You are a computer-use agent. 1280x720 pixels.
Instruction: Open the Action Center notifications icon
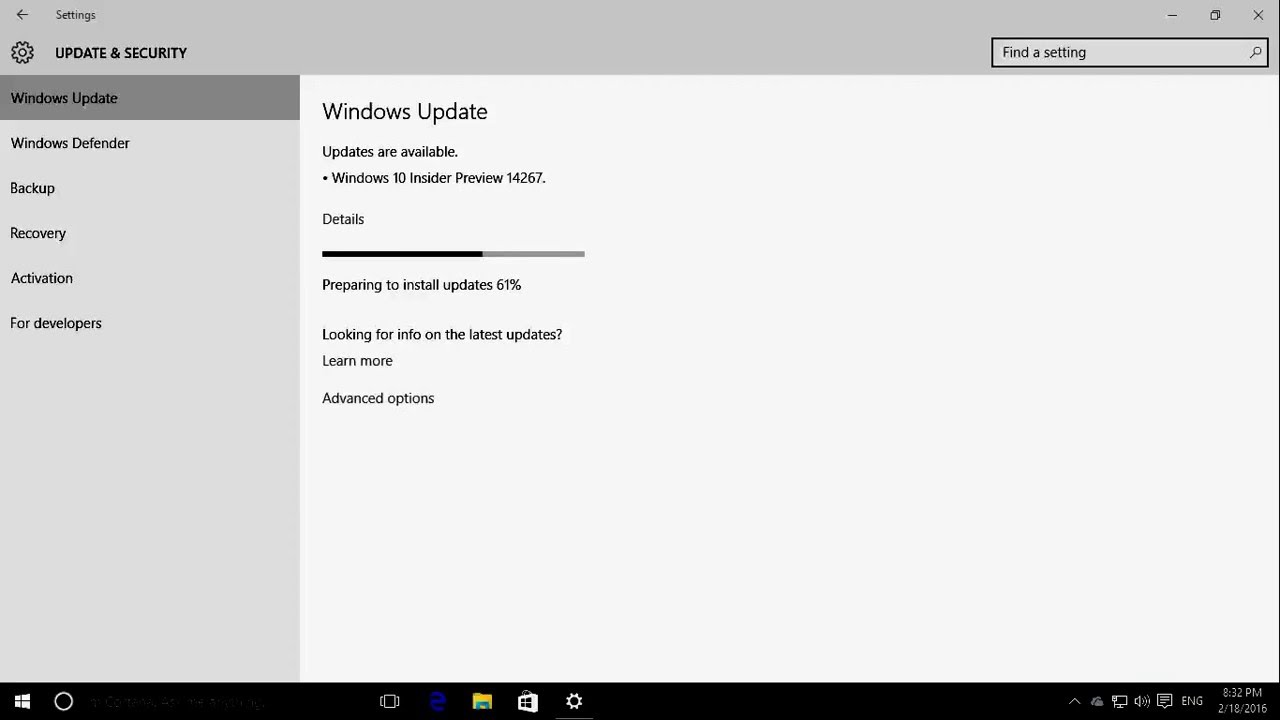1165,701
